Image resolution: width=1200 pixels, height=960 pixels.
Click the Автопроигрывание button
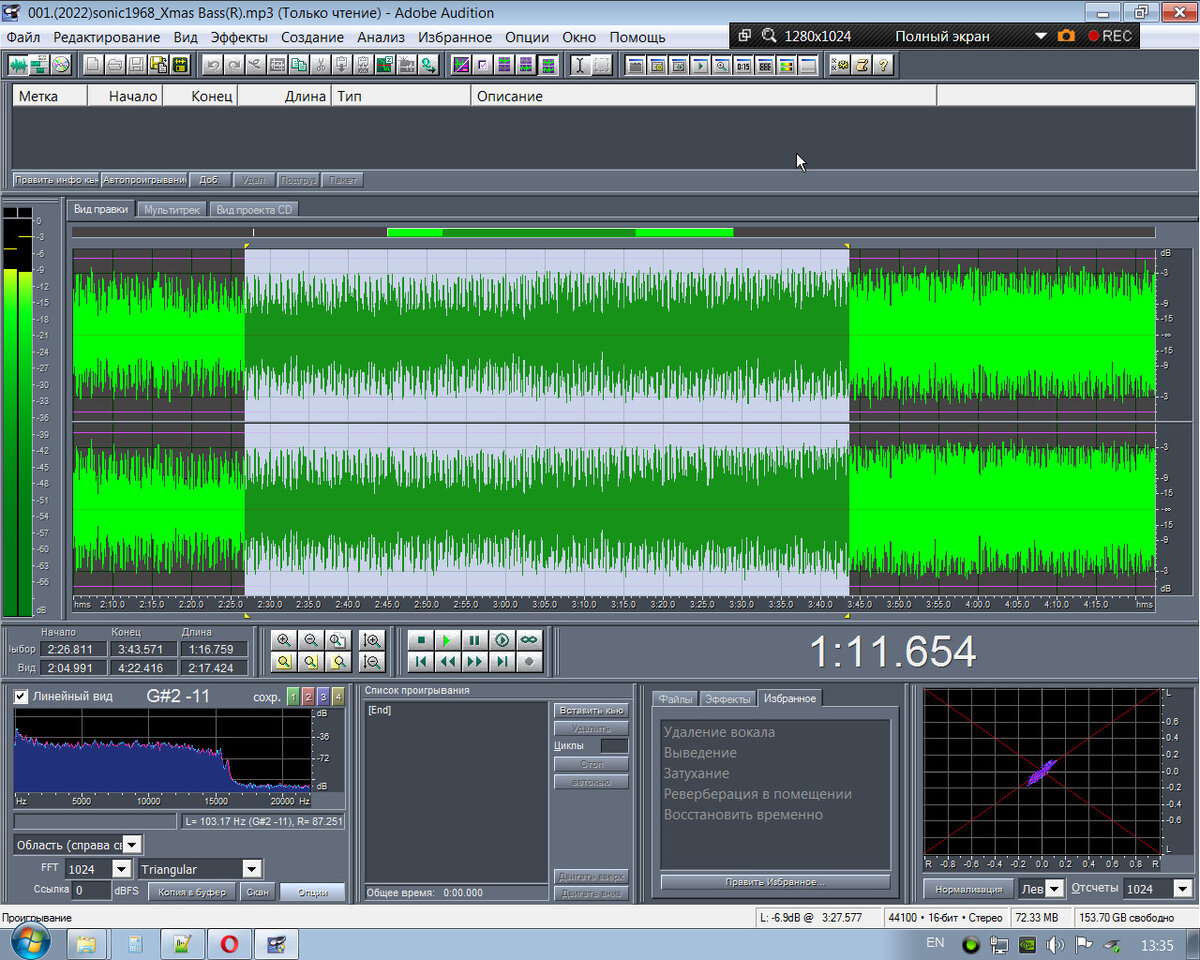click(145, 180)
